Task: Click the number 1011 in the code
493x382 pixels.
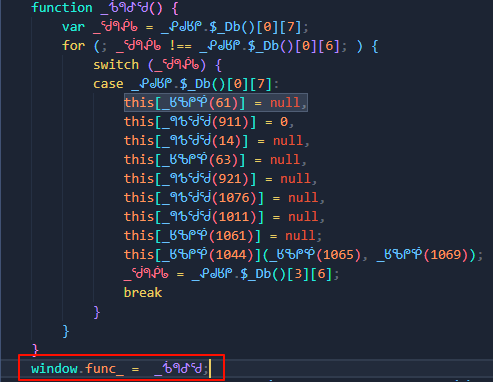Action: pyautogui.click(x=234, y=217)
